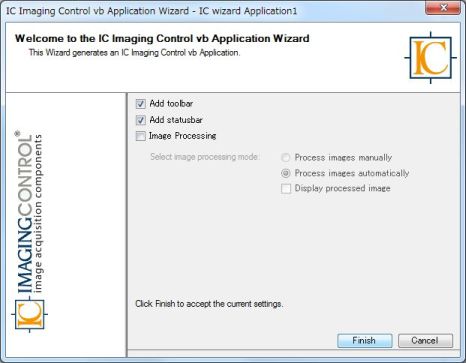The height and width of the screenshot is (363, 466).
Task: Click the wizard title bar text
Action: 152,11
